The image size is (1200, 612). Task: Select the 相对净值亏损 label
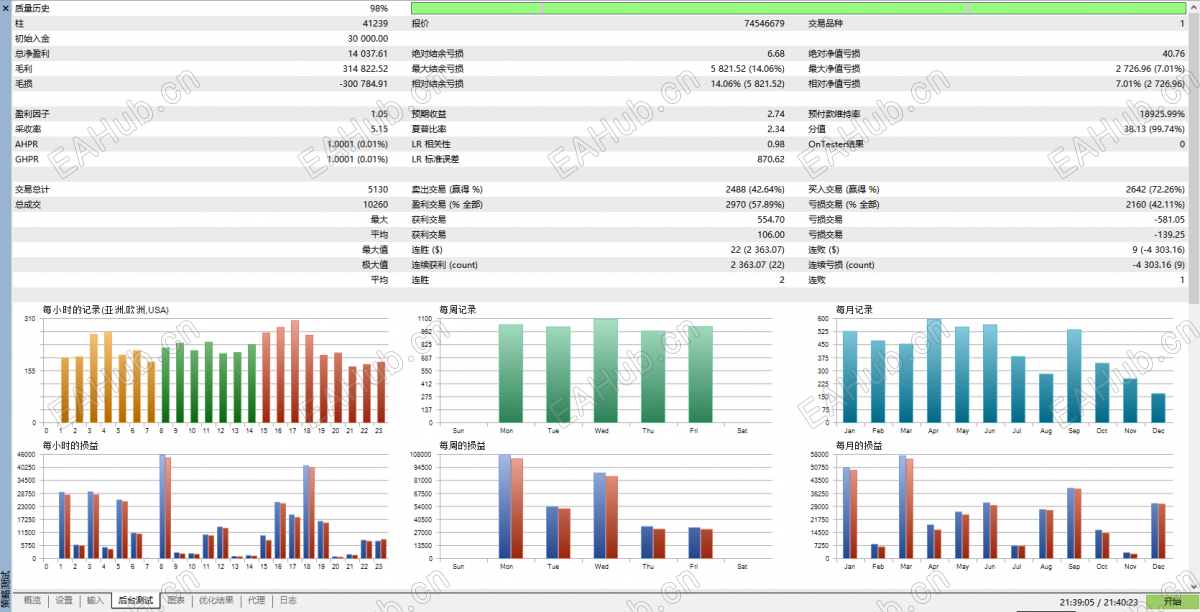(834, 83)
